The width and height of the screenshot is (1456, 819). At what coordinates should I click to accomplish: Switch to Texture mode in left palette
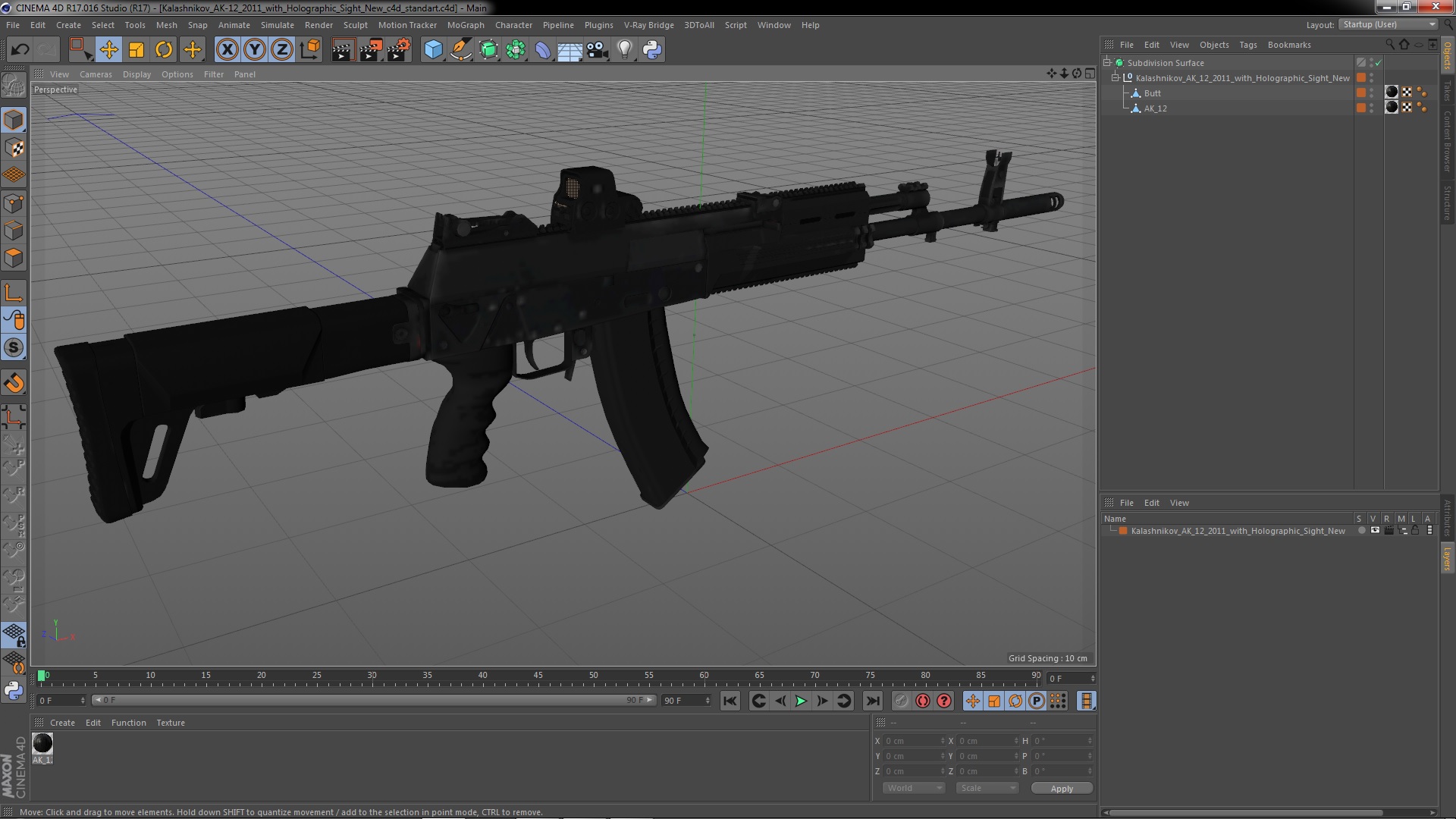14,148
